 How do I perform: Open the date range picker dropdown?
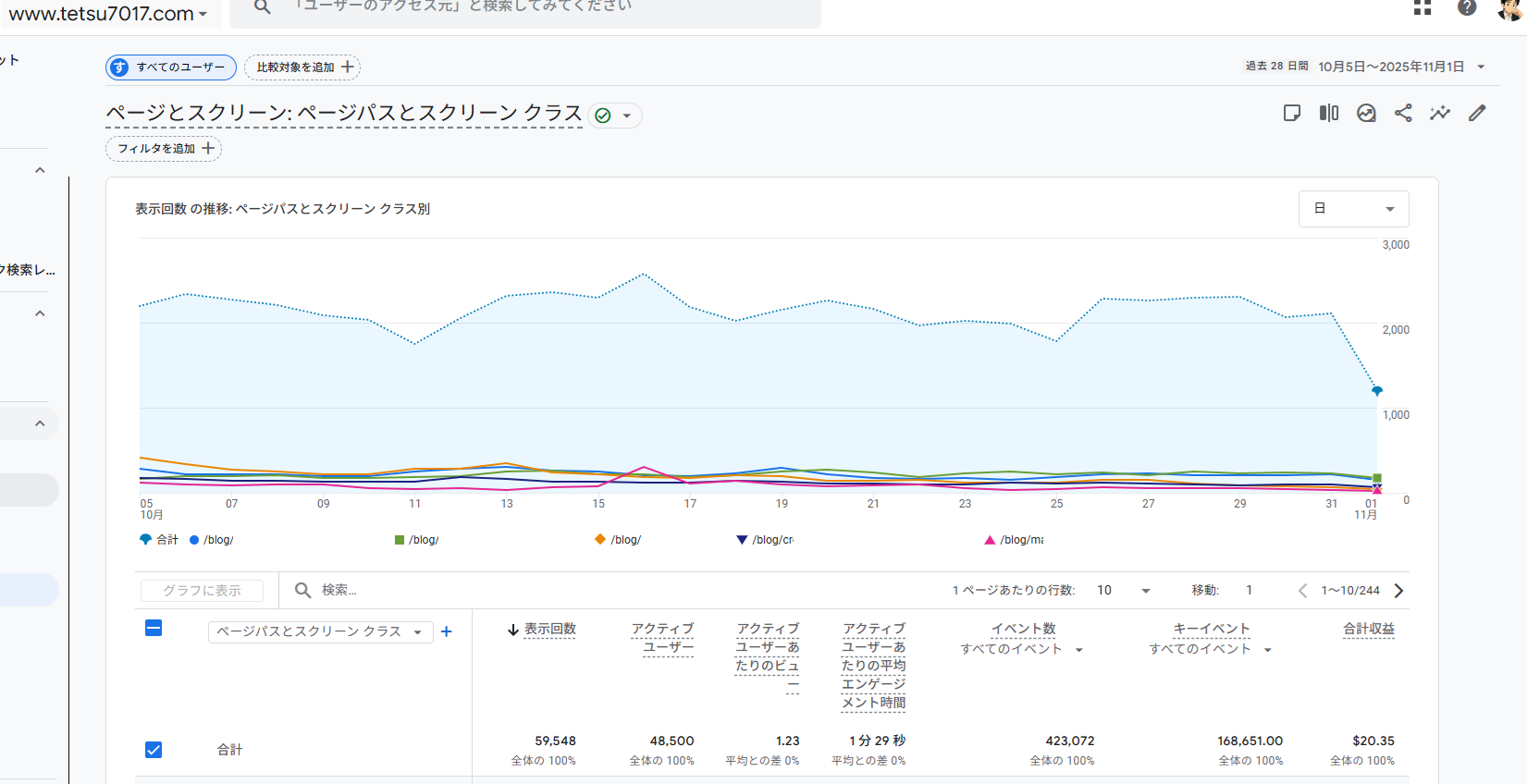tap(1401, 67)
